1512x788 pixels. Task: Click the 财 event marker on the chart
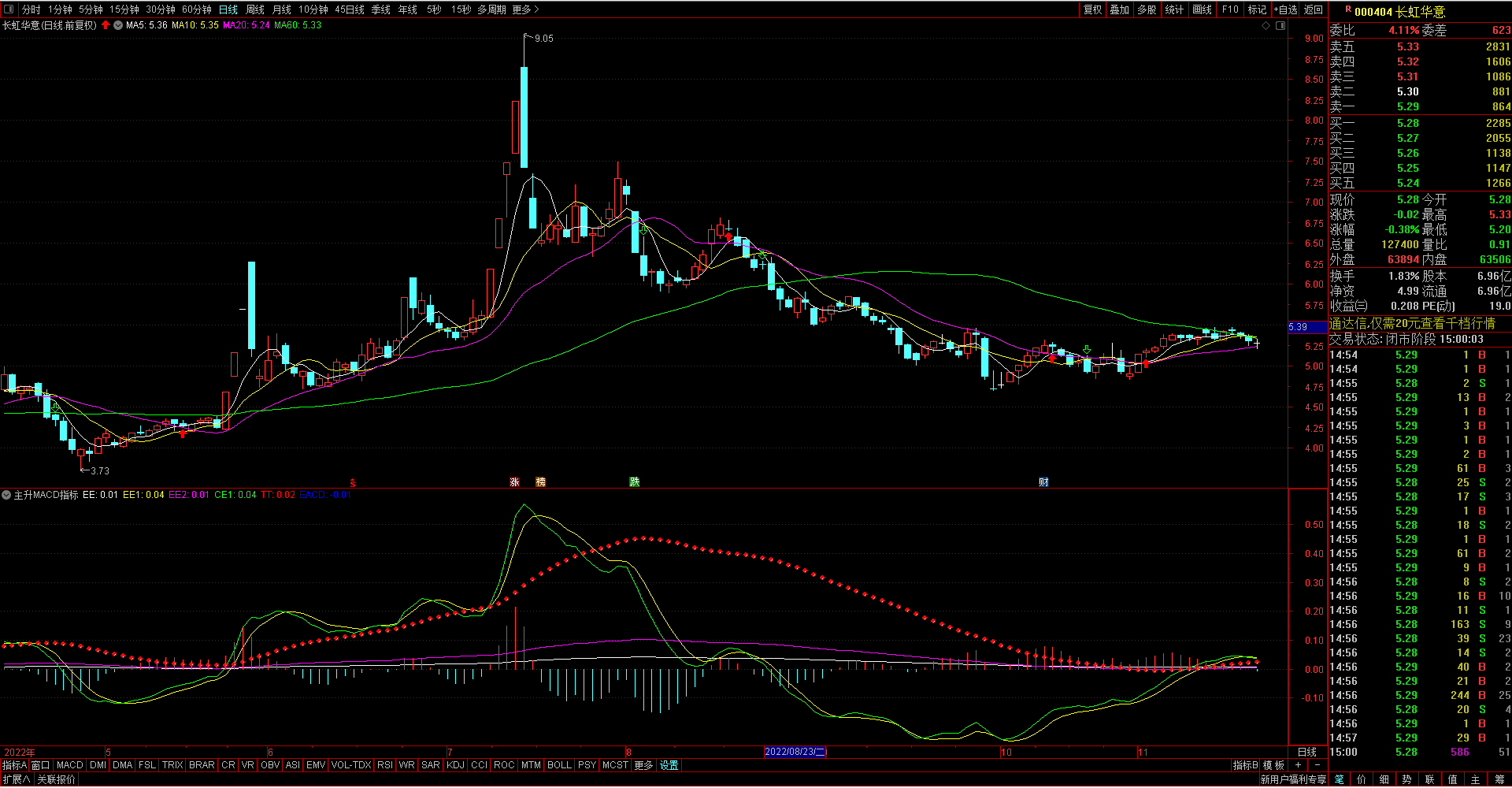click(x=1043, y=482)
